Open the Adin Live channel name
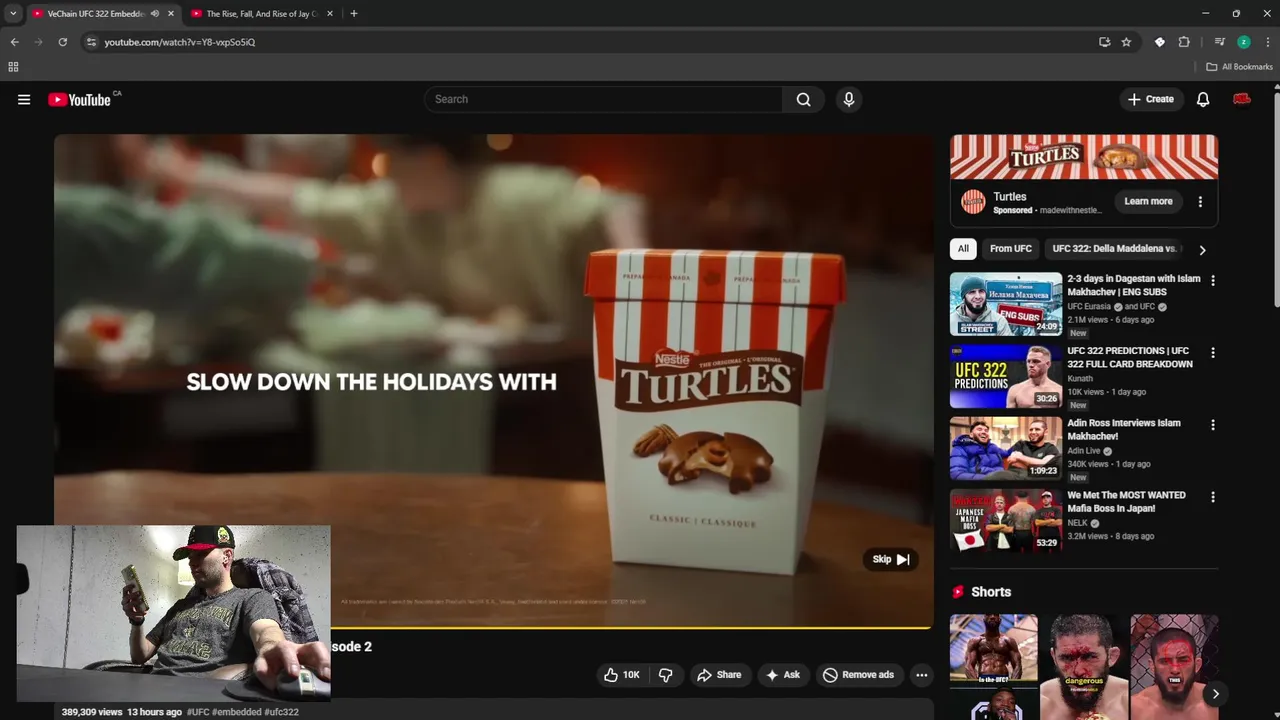The width and height of the screenshot is (1280, 720). (1084, 451)
